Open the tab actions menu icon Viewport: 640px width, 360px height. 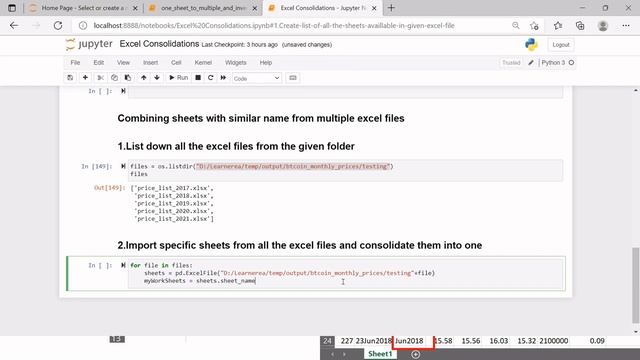click(12, 8)
